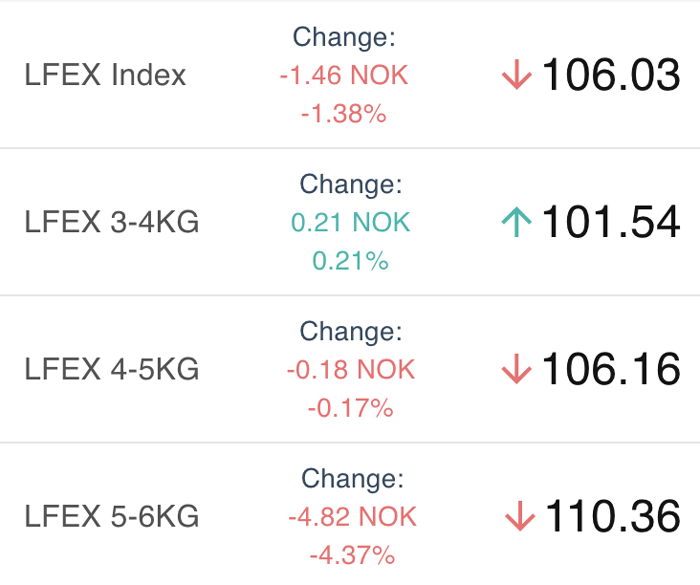Click the red down arrow beside 106.16
700x585 pixels.
[517, 369]
